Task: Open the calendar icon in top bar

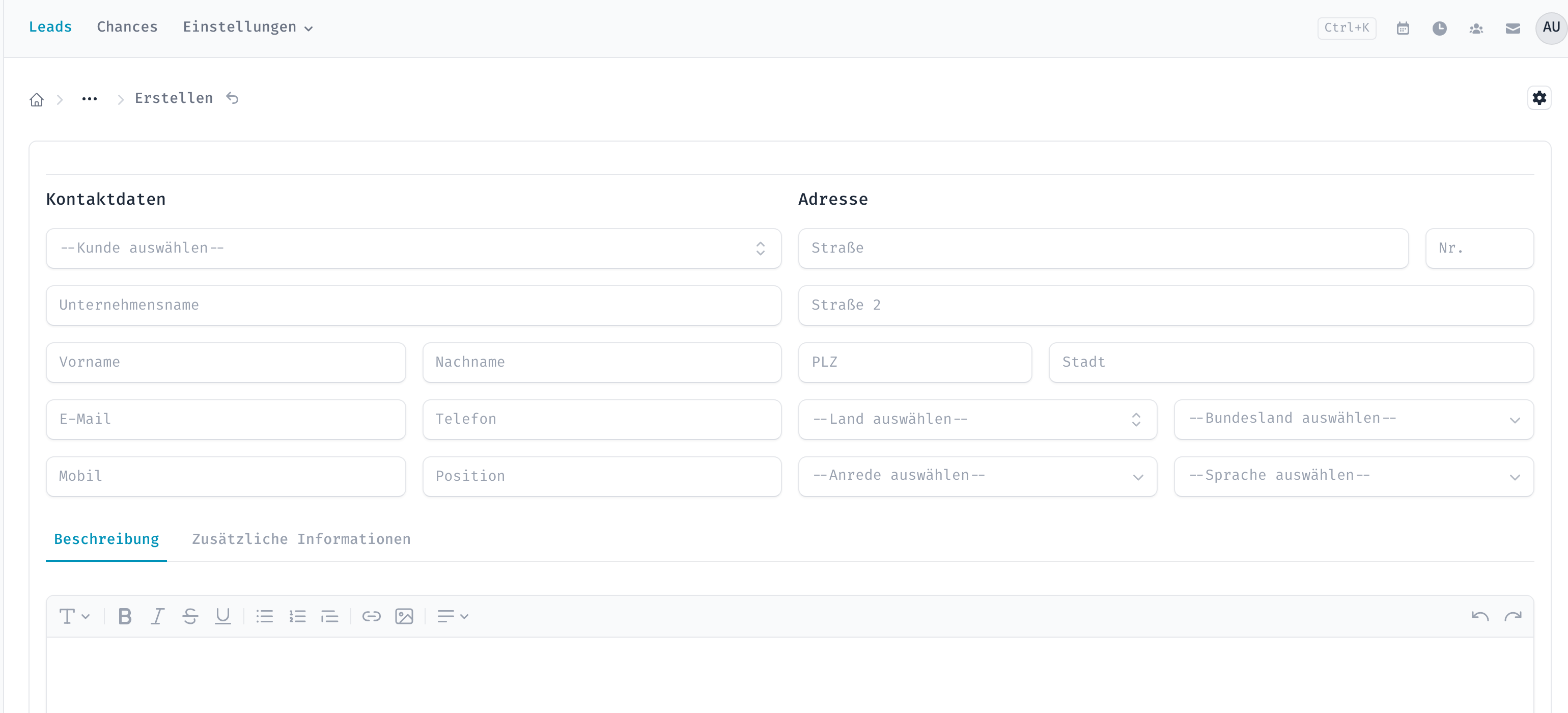Action: (1403, 28)
